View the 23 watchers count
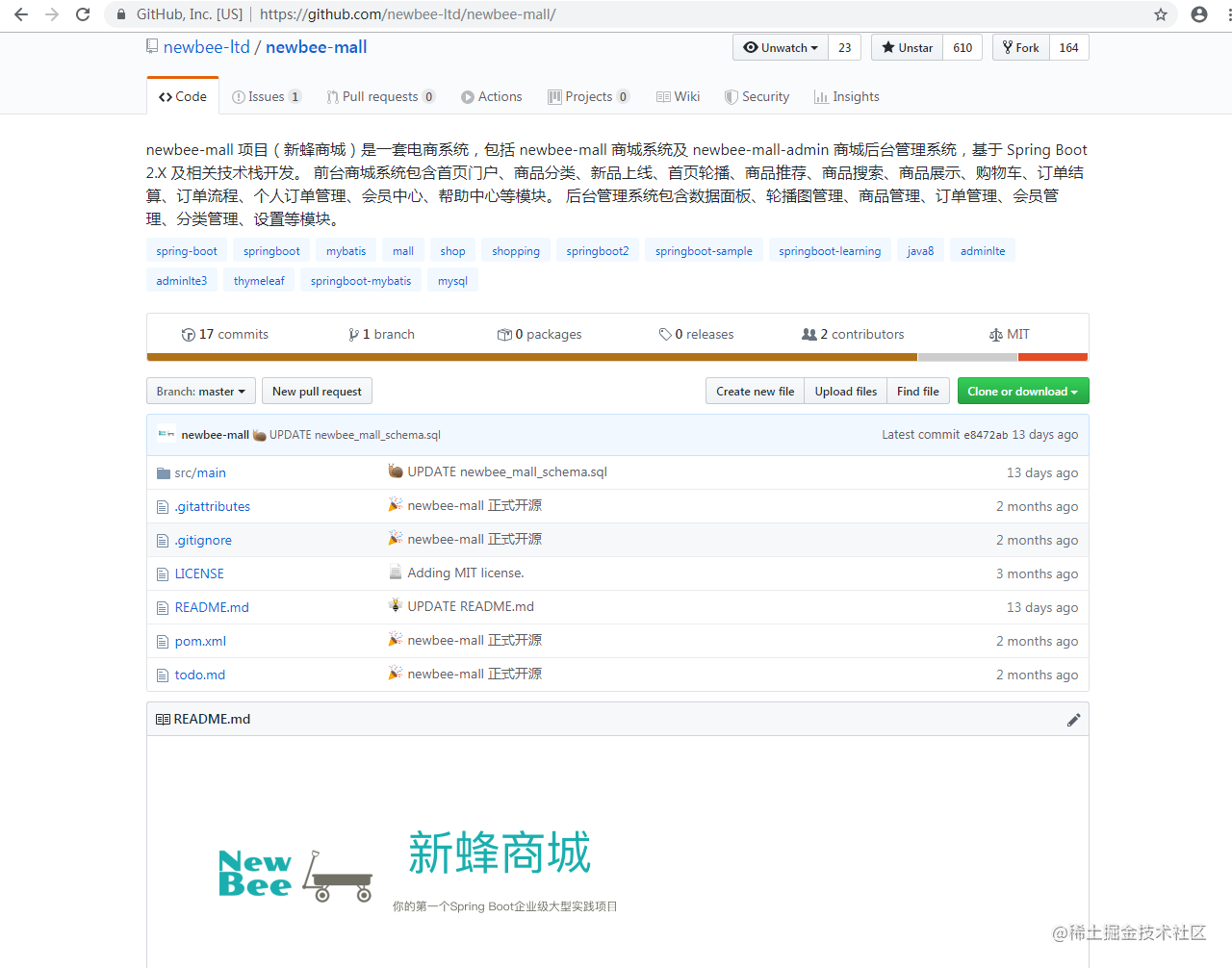Screen dimensions: 1232x968 tap(844, 48)
